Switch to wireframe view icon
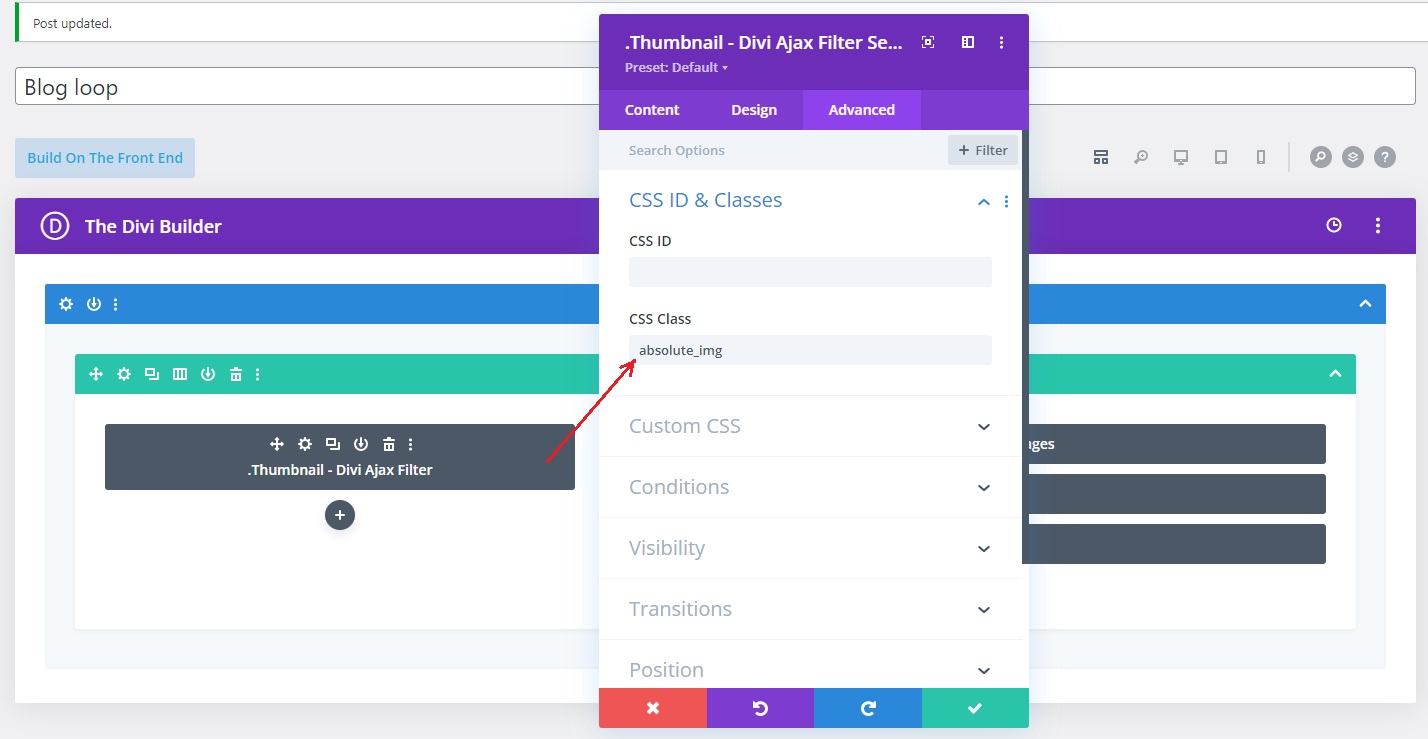The image size is (1428, 739). pos(1101,157)
